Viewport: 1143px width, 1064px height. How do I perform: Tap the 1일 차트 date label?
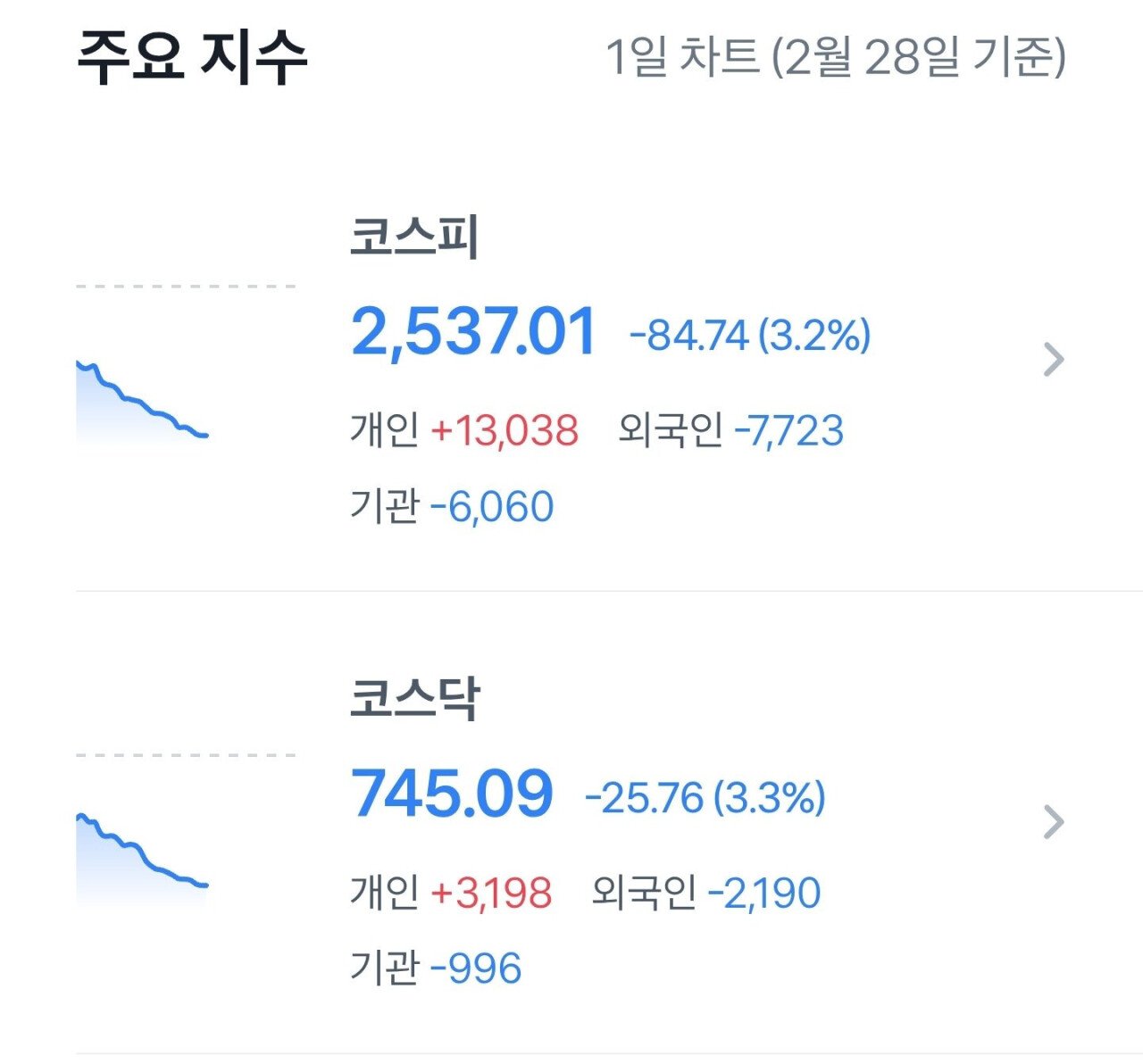(x=835, y=57)
